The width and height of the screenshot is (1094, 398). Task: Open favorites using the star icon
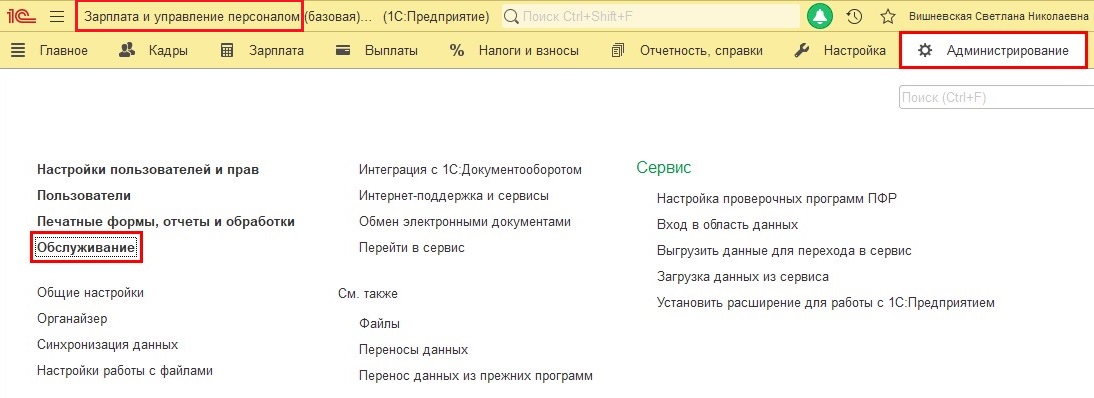tap(887, 16)
